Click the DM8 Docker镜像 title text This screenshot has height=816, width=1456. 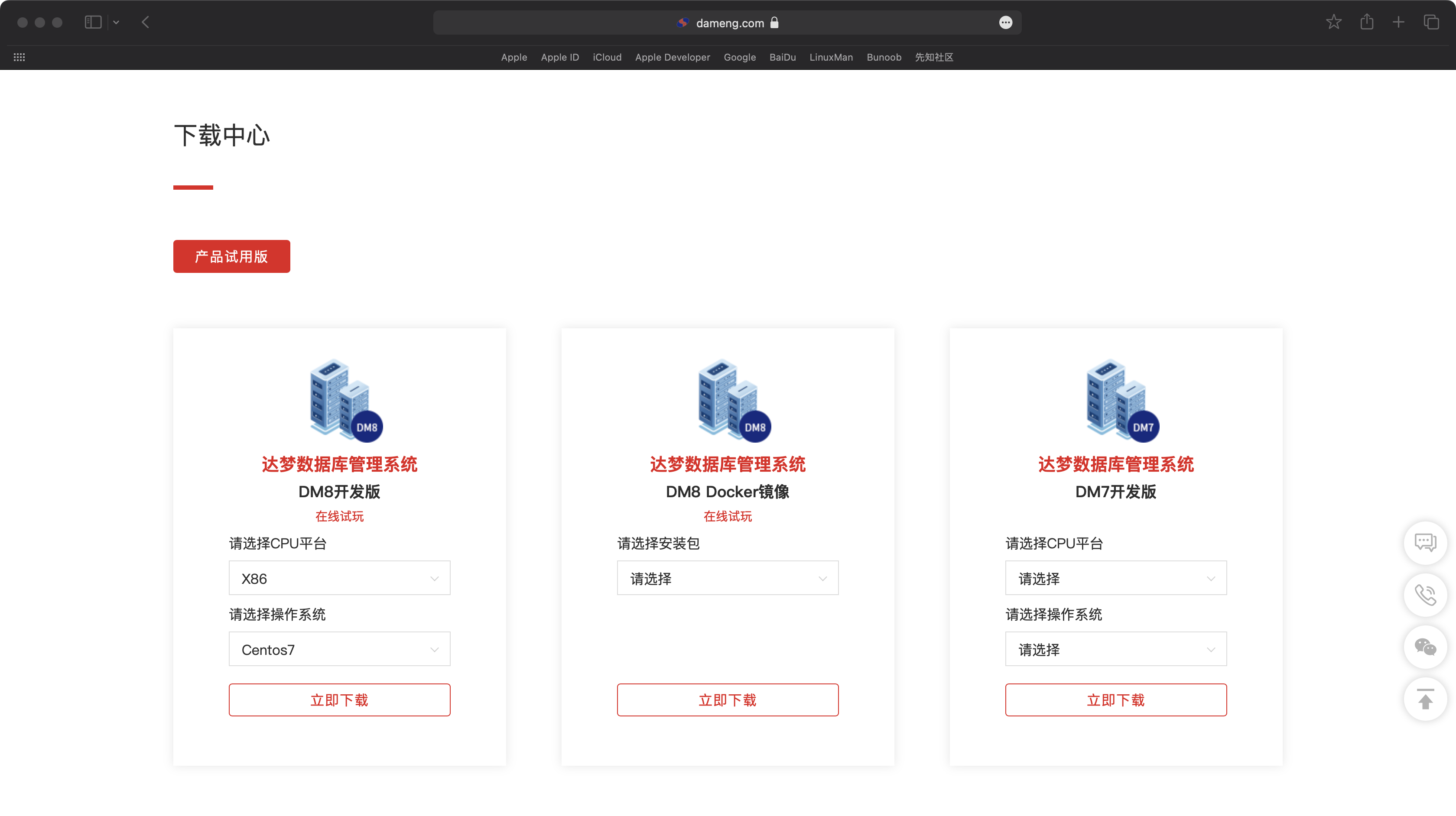728,492
